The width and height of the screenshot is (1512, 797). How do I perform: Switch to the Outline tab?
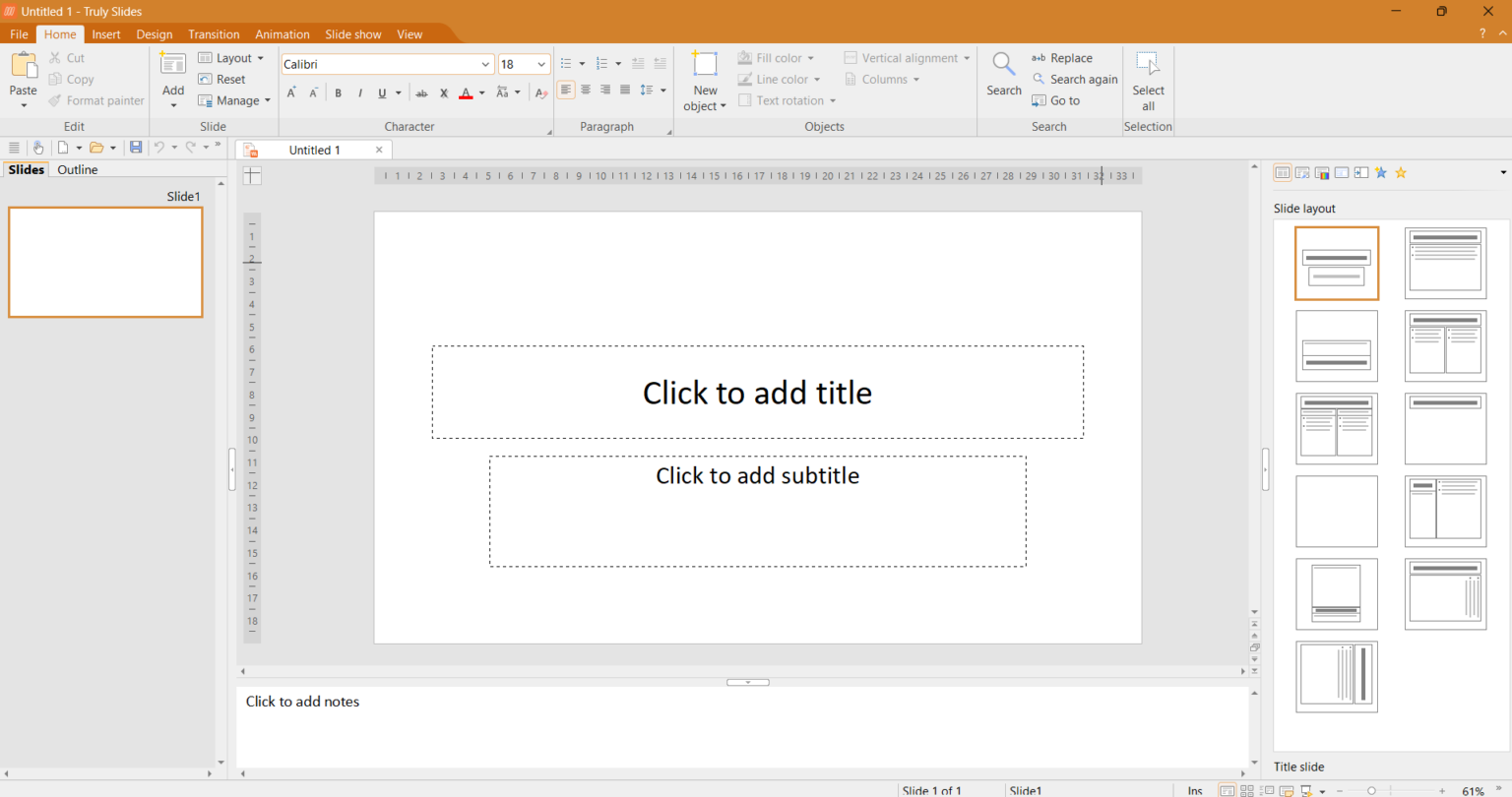click(78, 170)
